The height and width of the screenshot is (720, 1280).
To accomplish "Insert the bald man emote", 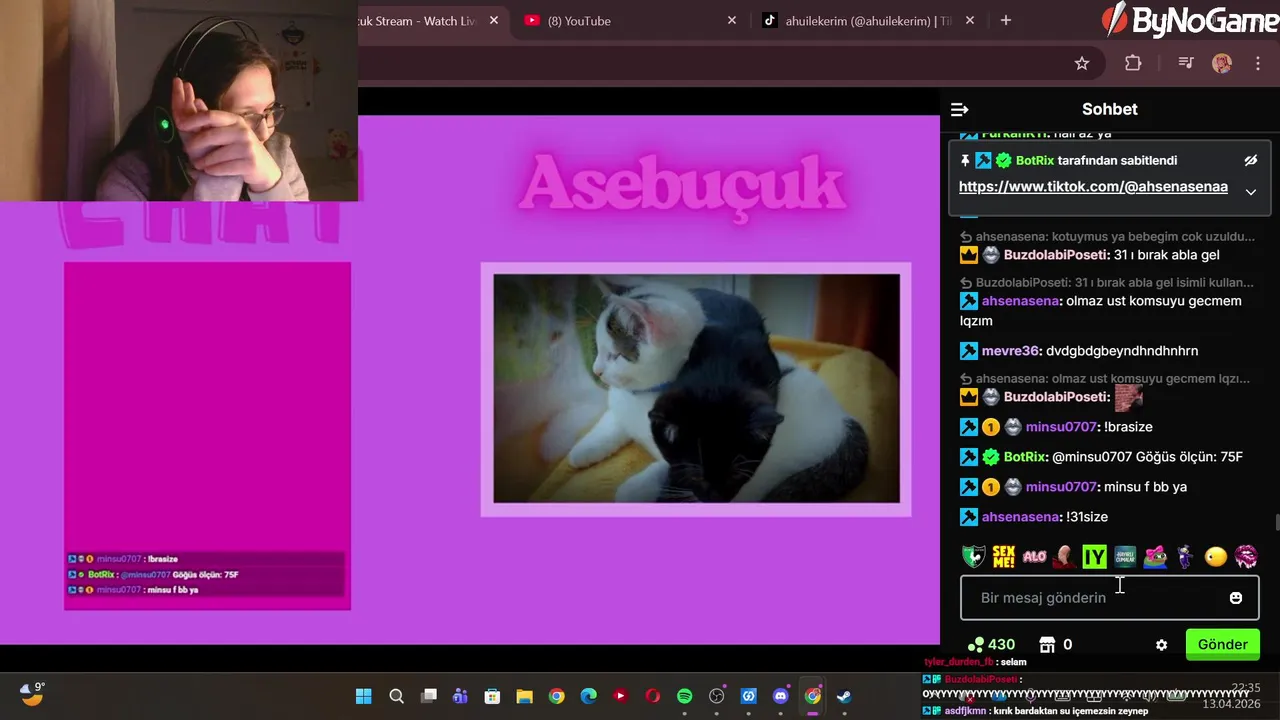I will 1065,557.
